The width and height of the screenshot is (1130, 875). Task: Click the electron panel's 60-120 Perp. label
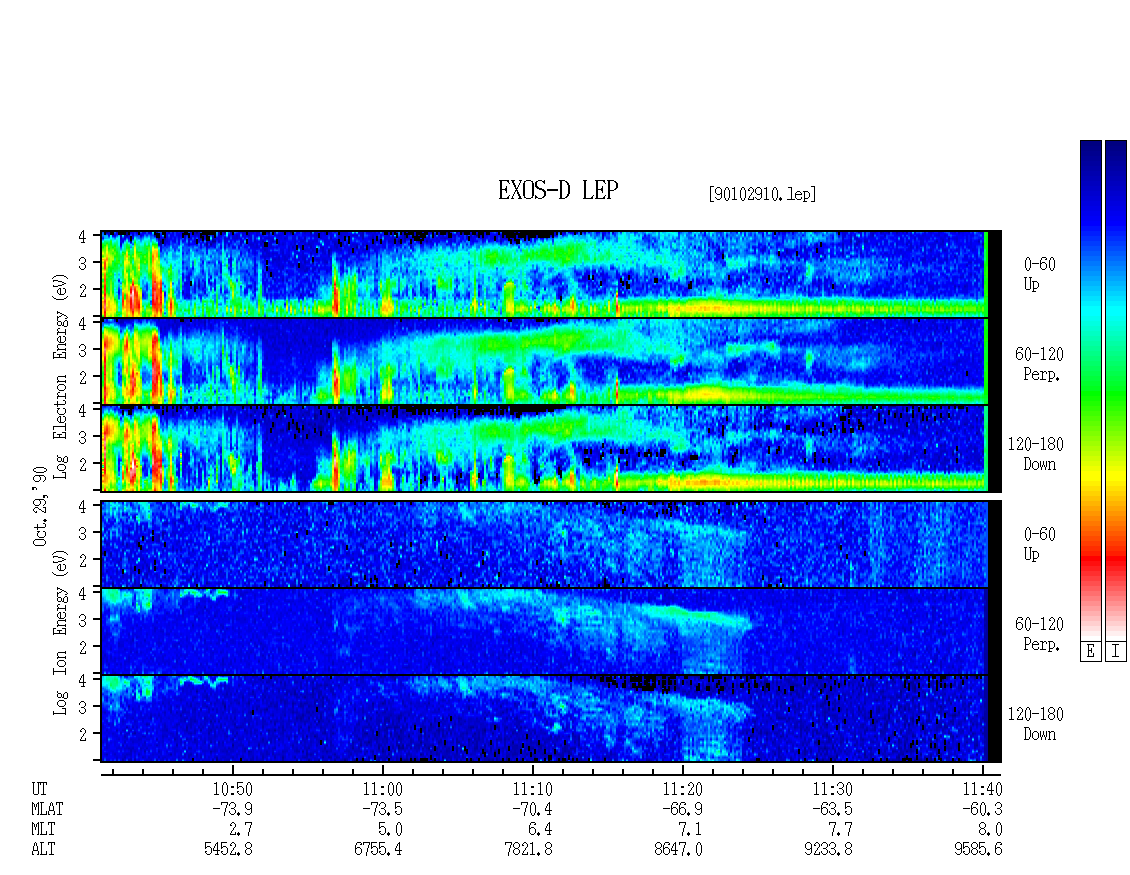1039,364
